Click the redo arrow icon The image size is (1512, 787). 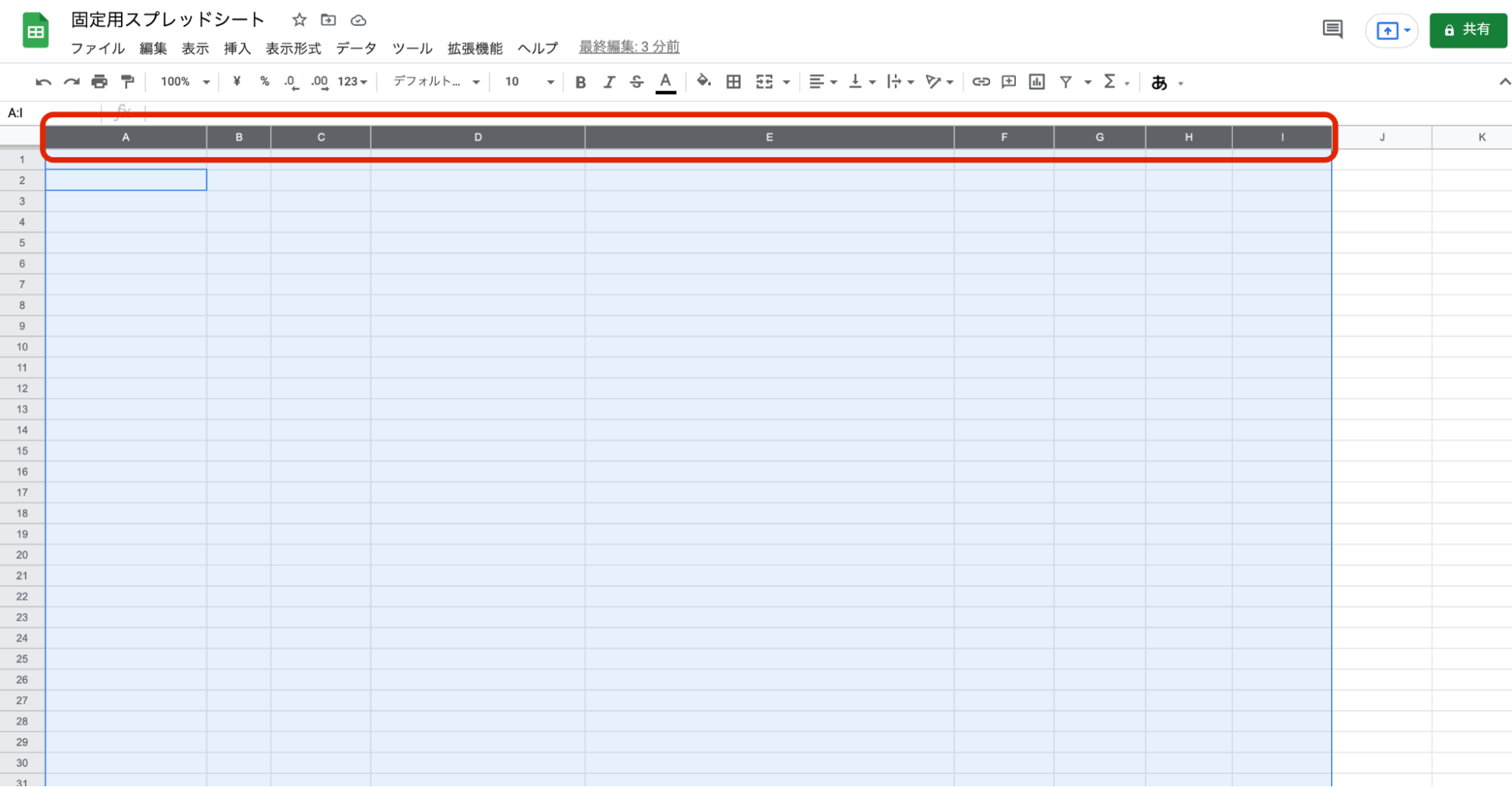[71, 82]
